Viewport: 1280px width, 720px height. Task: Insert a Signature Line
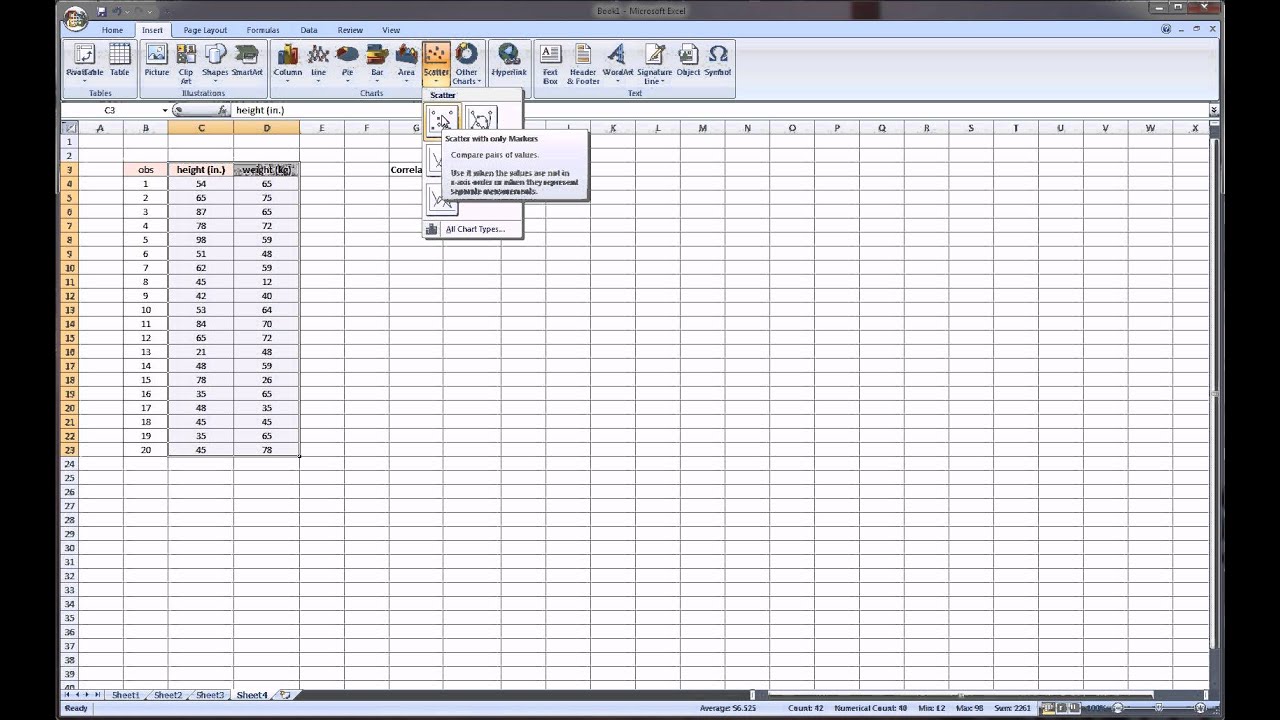tap(654, 64)
